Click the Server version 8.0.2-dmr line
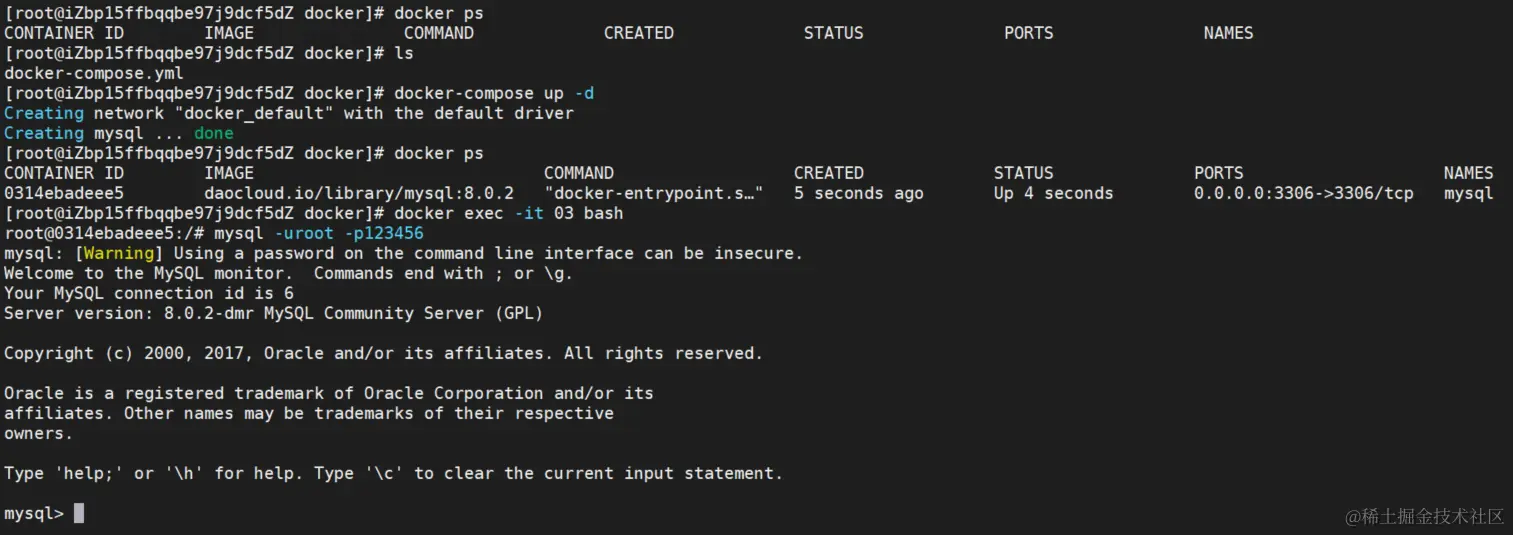This screenshot has height=535, width=1513. coord(274,313)
